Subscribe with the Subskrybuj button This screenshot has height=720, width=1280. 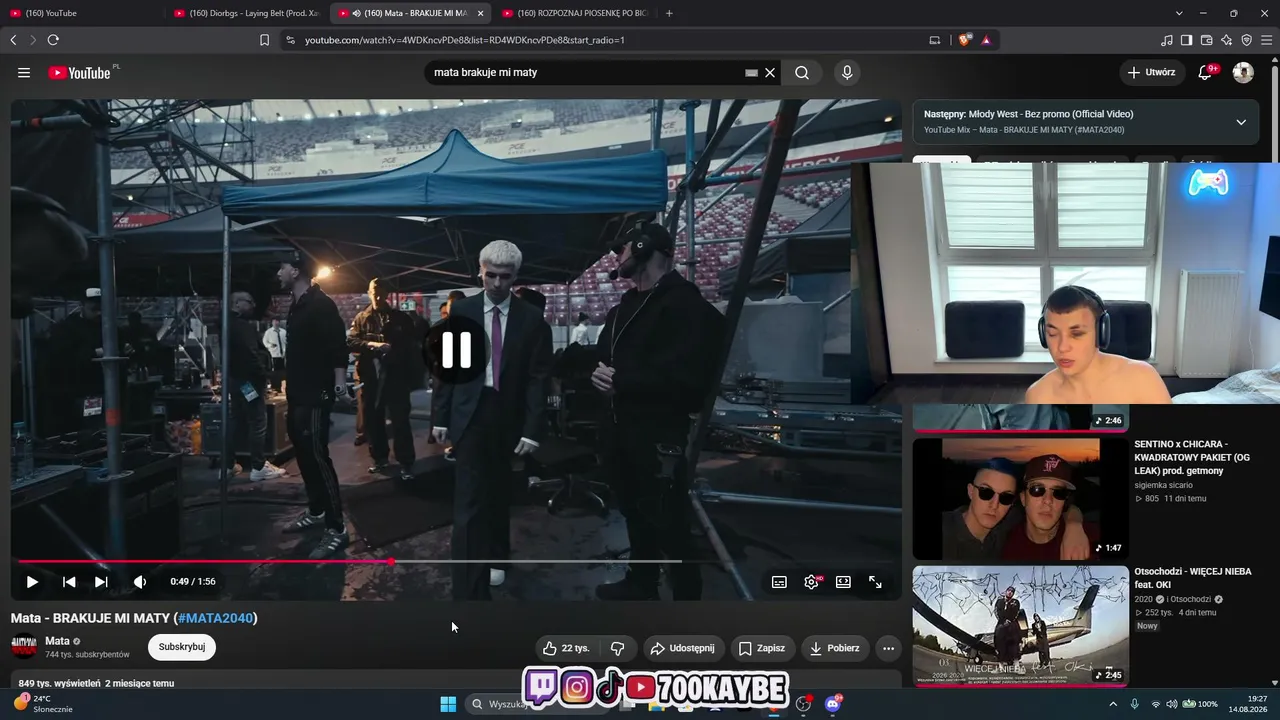(182, 647)
